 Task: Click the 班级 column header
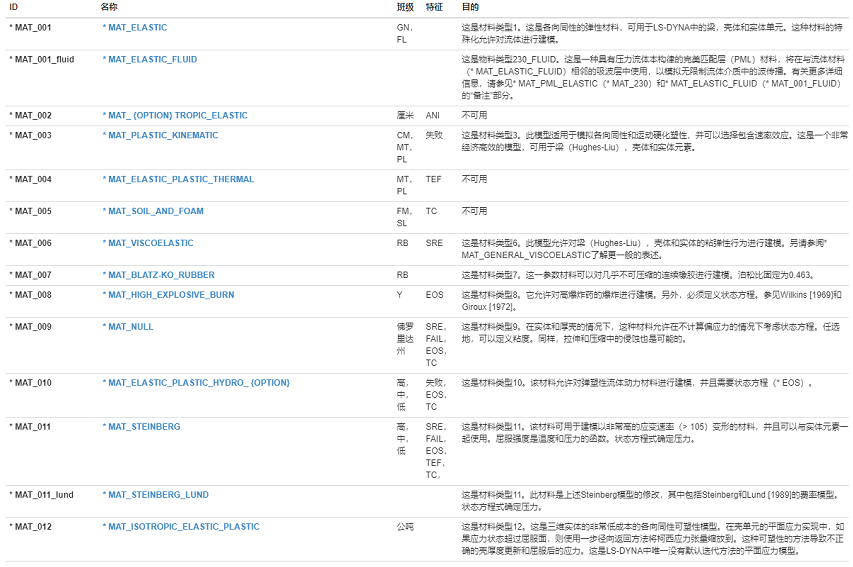coord(405,7)
